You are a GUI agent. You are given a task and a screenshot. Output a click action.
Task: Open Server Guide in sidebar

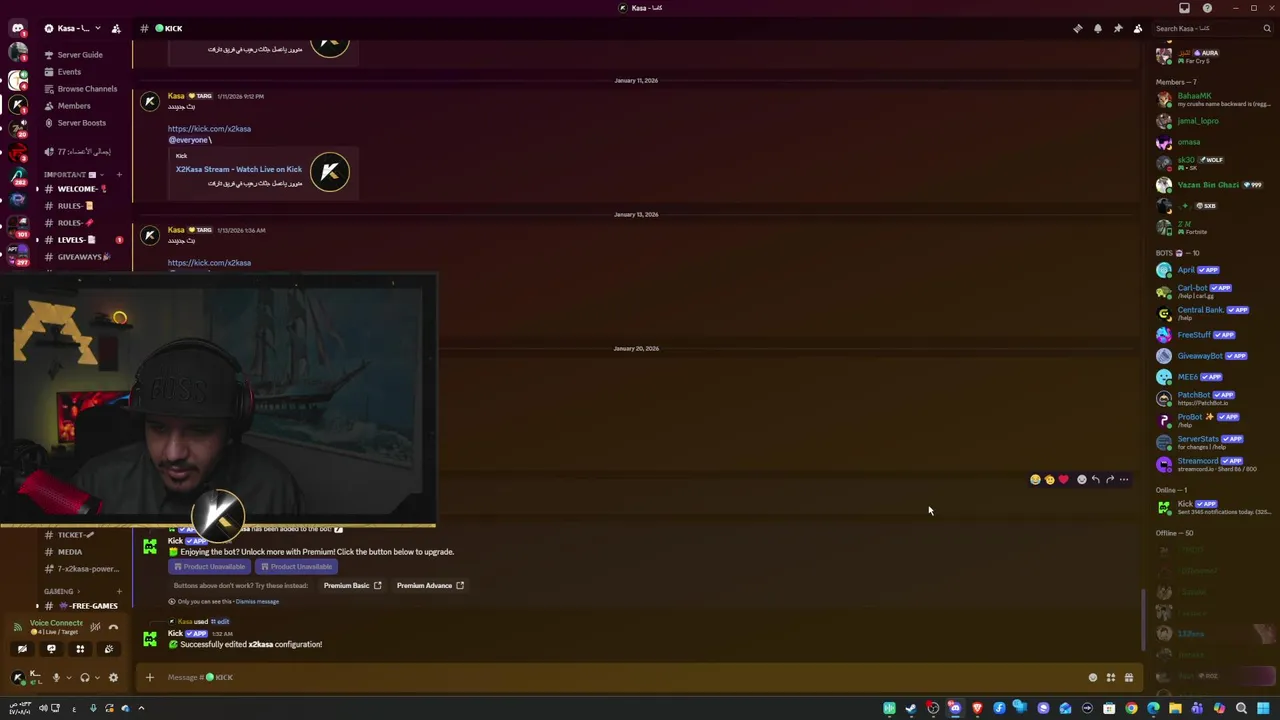(x=80, y=55)
